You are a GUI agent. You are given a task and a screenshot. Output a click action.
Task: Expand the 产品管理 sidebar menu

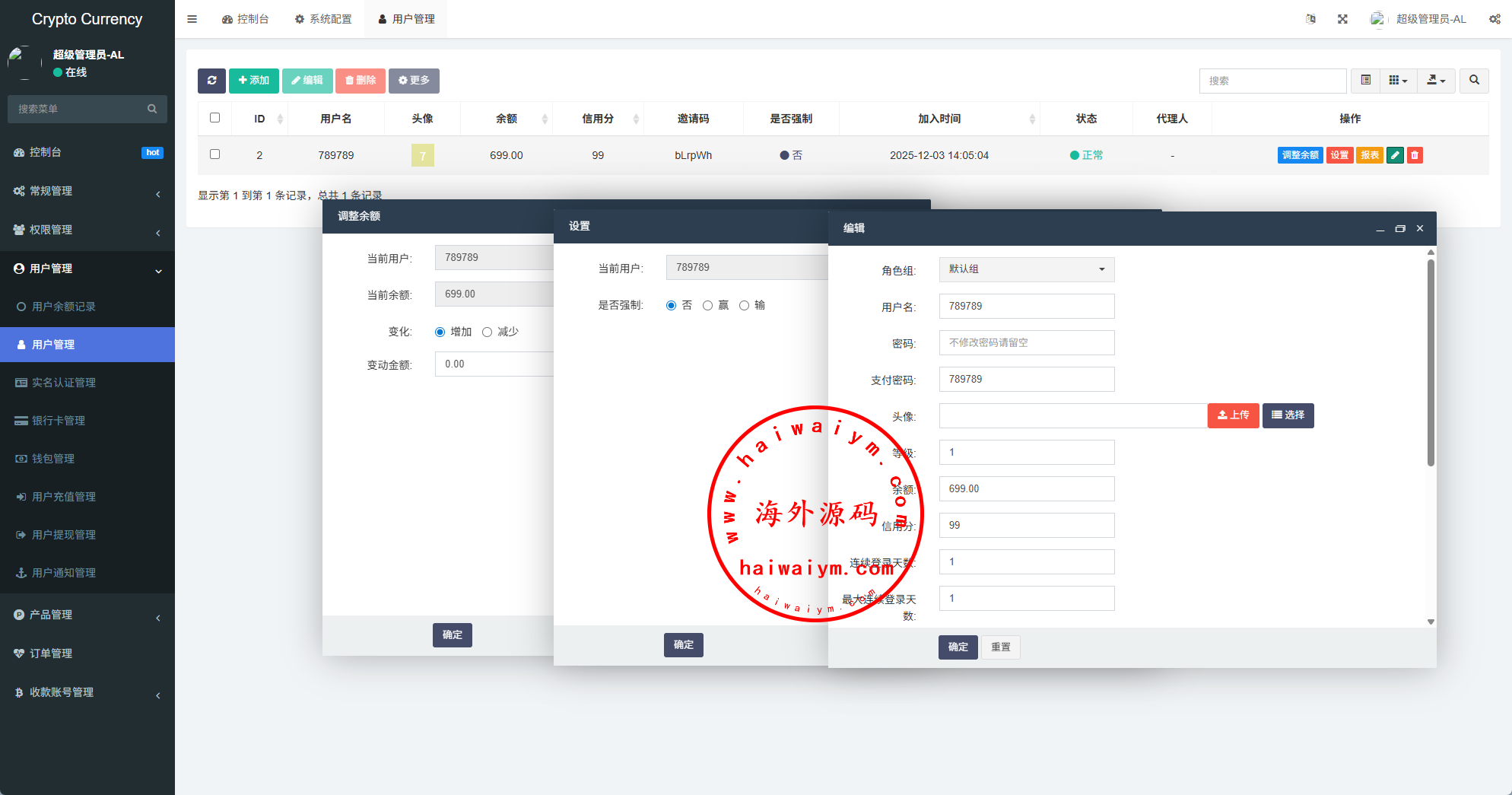87,615
